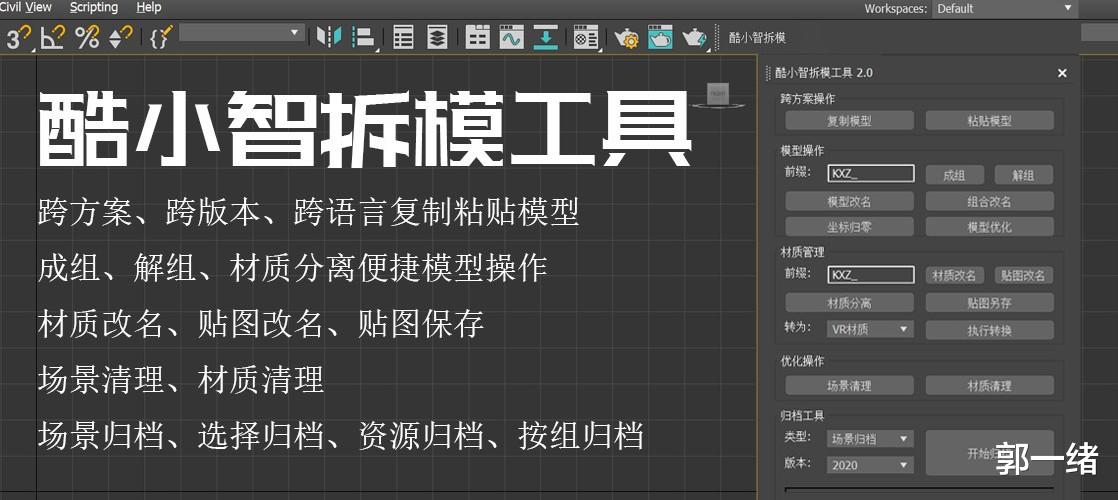Toggle the Ribbon display
Viewport: 1118px width, 500px height.
477,37
